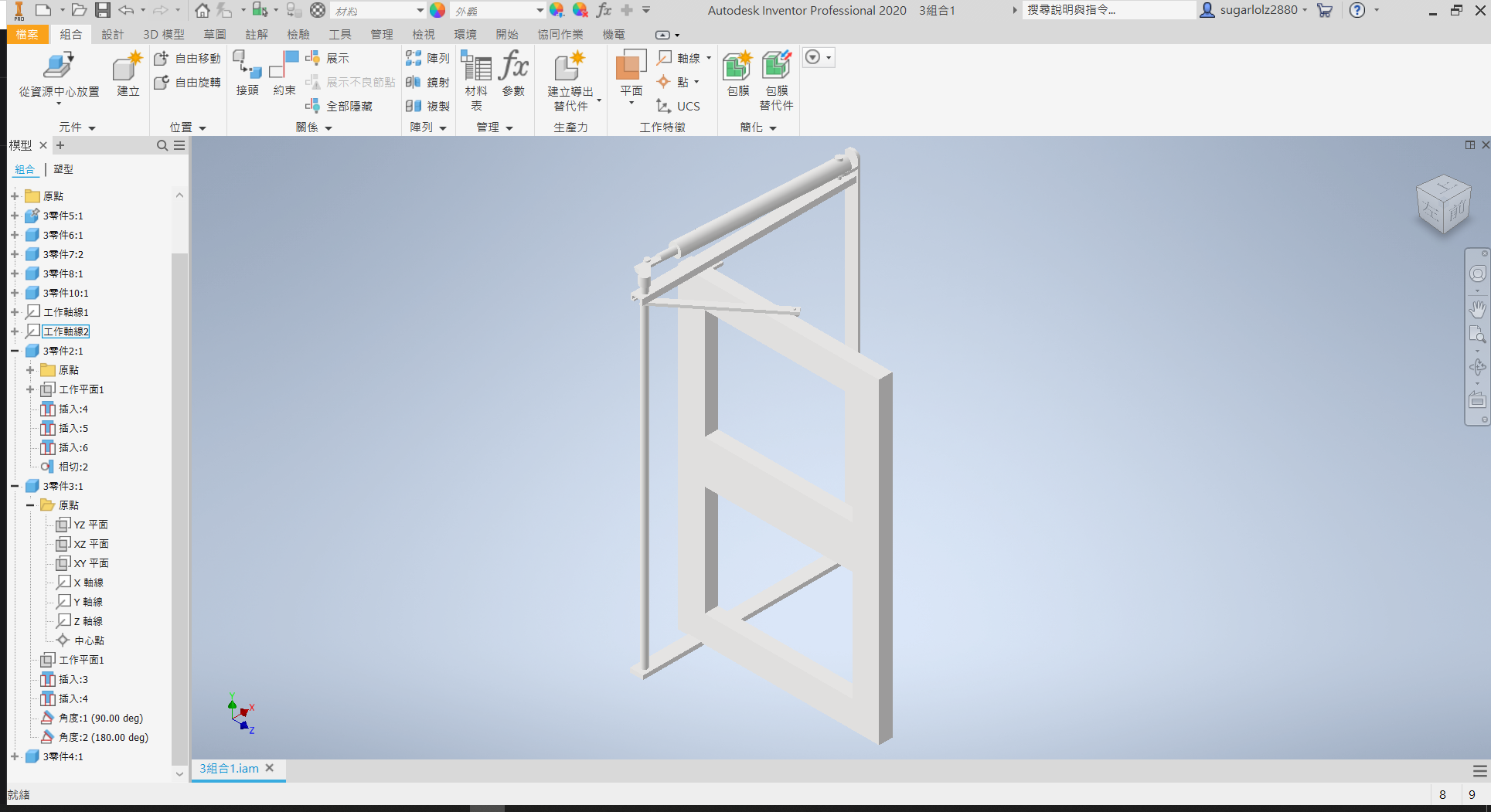Viewport: 1491px width, 812px height.
Task: Select the 自由移動 free move tool
Action: tap(187, 58)
